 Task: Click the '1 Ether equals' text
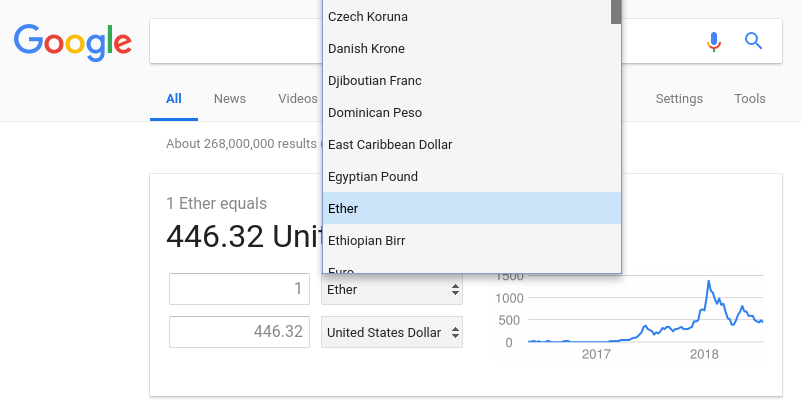(x=217, y=203)
